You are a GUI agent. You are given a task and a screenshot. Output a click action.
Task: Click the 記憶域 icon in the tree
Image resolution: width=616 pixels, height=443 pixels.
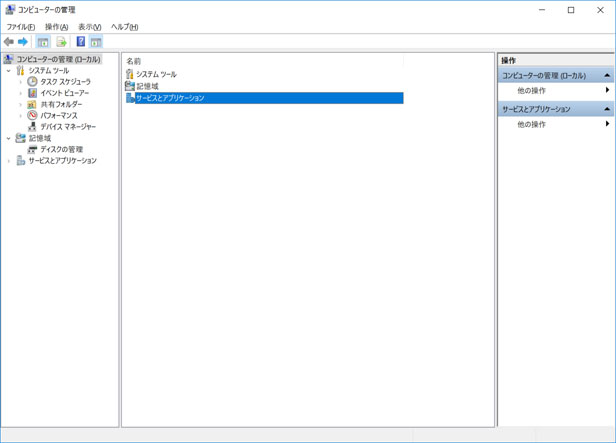20,138
